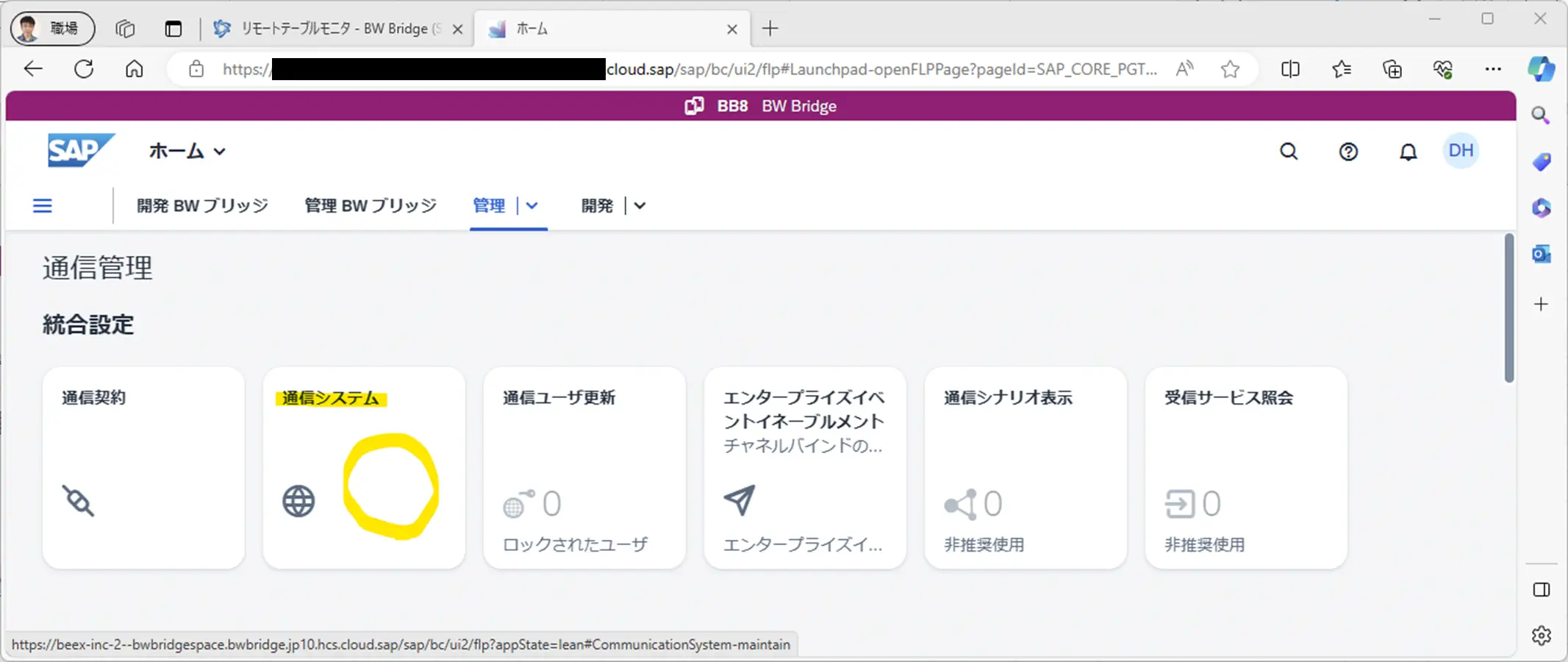The image size is (1568, 662).
Task: Open browser essentials heart icon
Action: point(1443,69)
